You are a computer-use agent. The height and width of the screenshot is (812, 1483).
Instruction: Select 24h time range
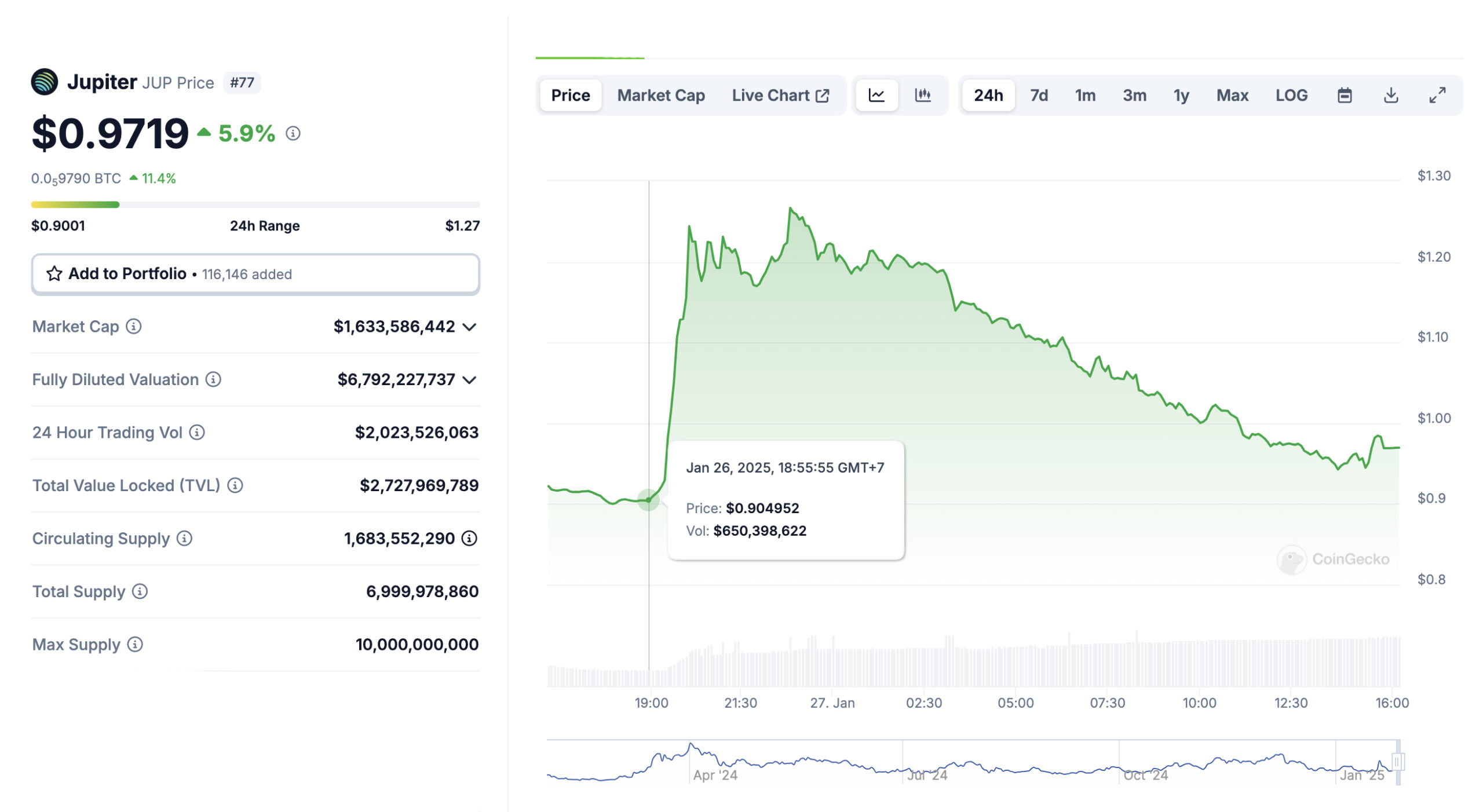tap(988, 95)
